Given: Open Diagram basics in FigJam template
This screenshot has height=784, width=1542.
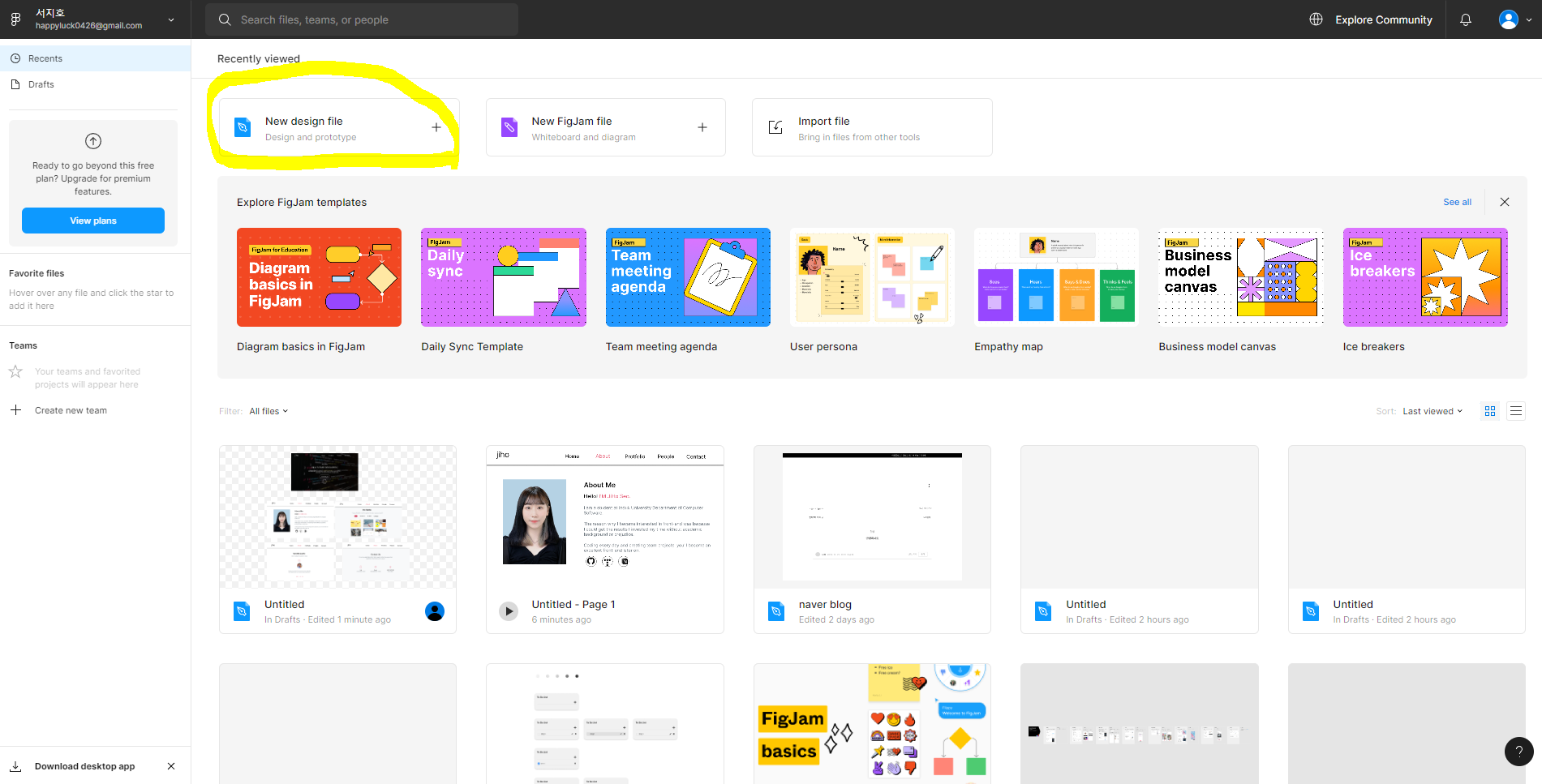Looking at the screenshot, I should coord(319,277).
